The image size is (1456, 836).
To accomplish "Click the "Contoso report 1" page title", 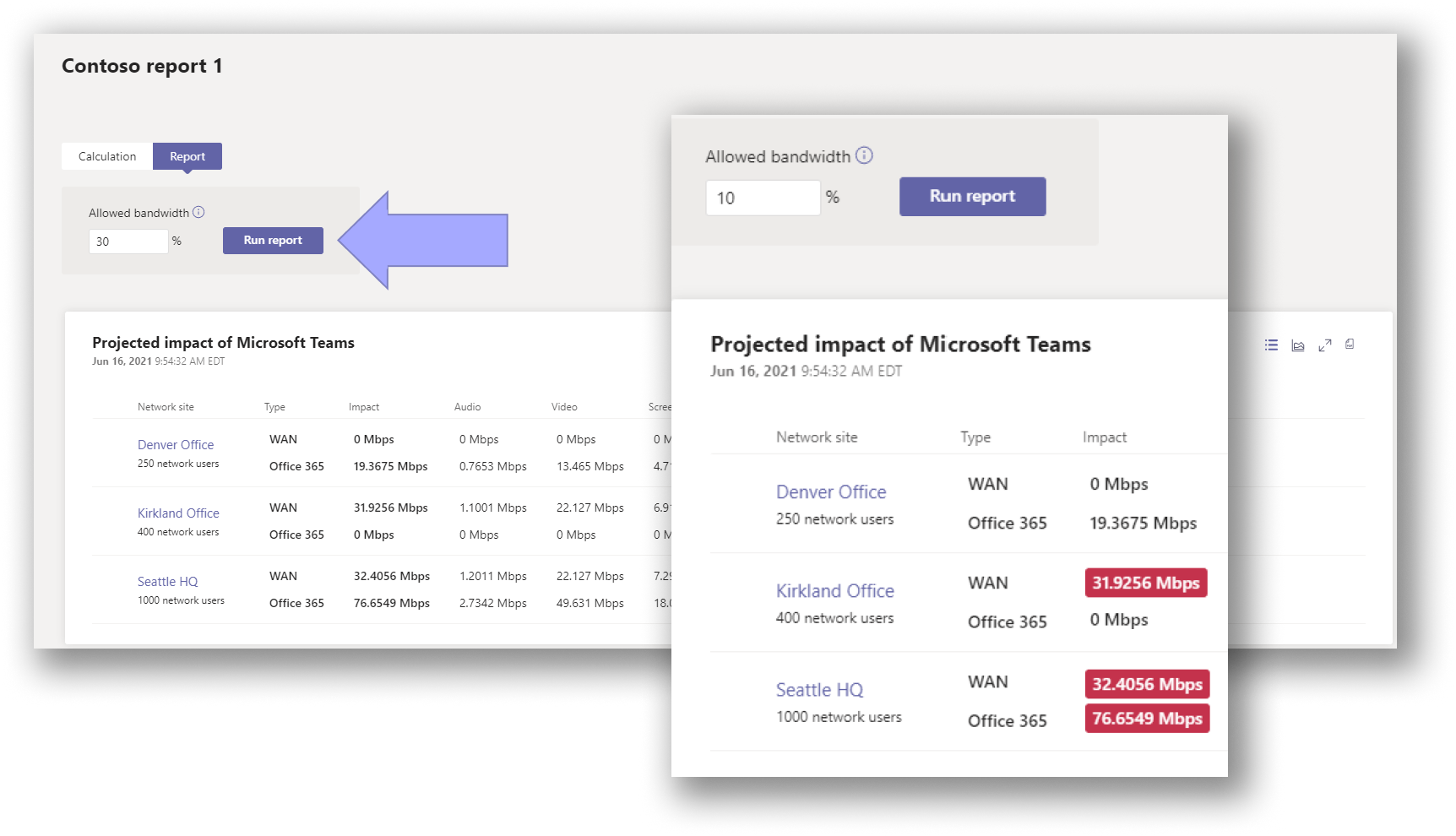I will click(x=142, y=66).
